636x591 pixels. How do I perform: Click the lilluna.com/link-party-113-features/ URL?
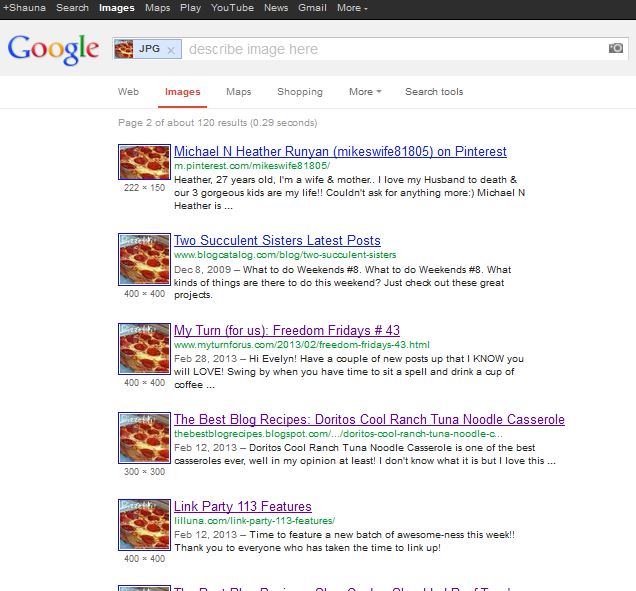[254, 520]
